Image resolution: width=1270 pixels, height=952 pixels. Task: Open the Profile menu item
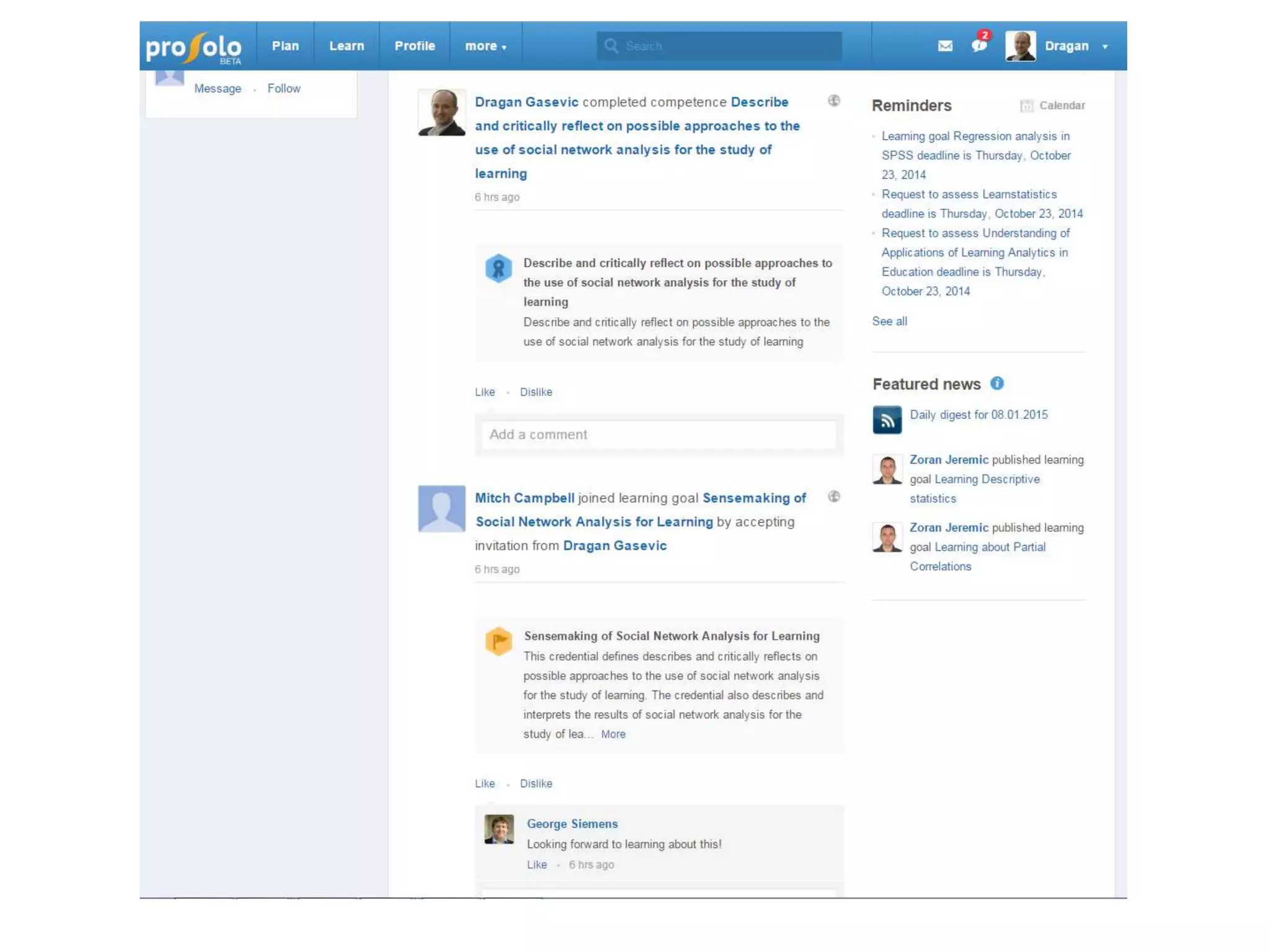click(x=414, y=46)
